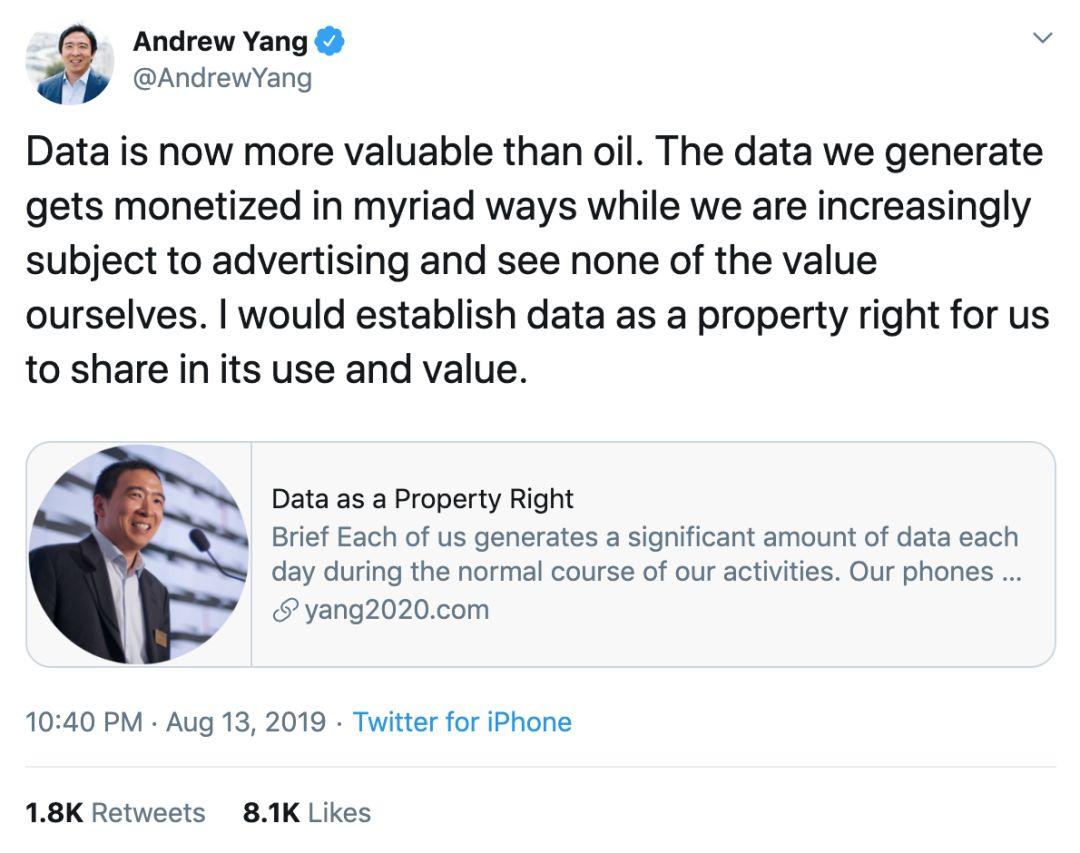1080x853 pixels.
Task: Expand the tweet options chevron
Action: (1043, 38)
